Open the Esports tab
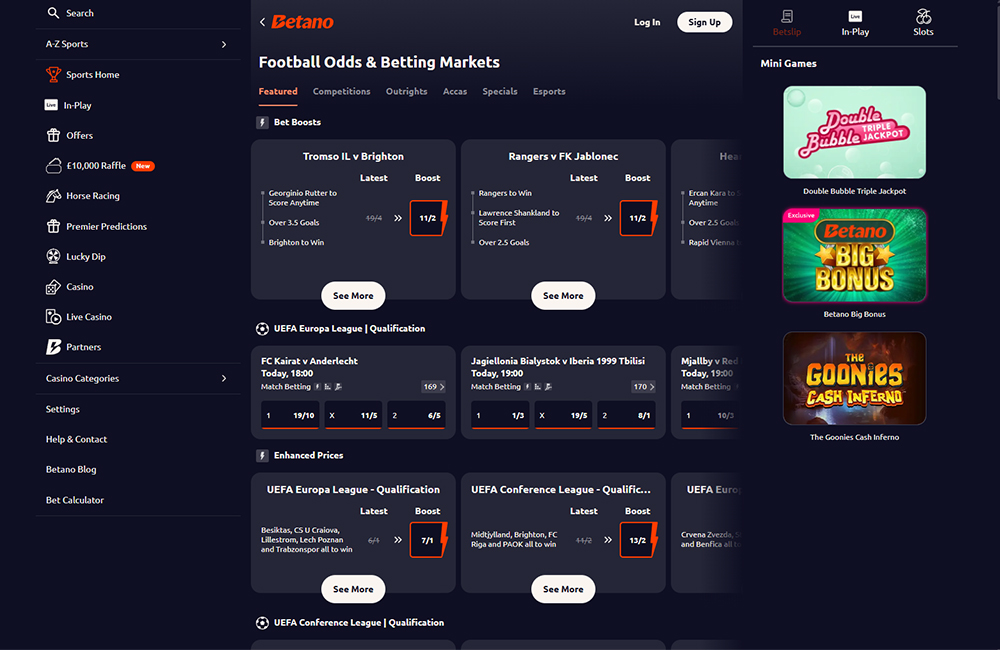This screenshot has width=1000, height=650. (549, 92)
